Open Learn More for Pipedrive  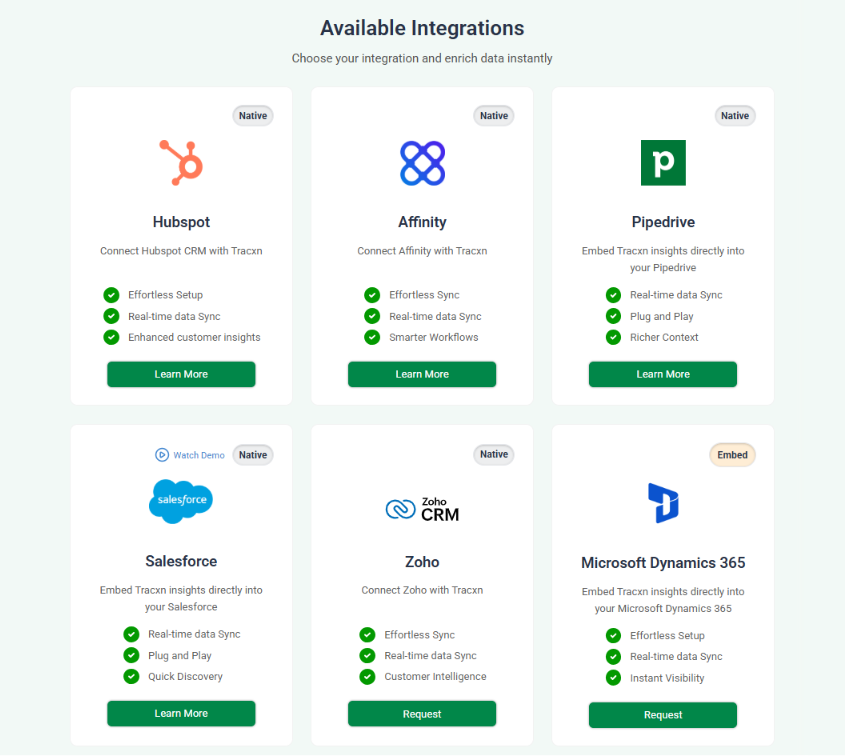[x=663, y=374]
